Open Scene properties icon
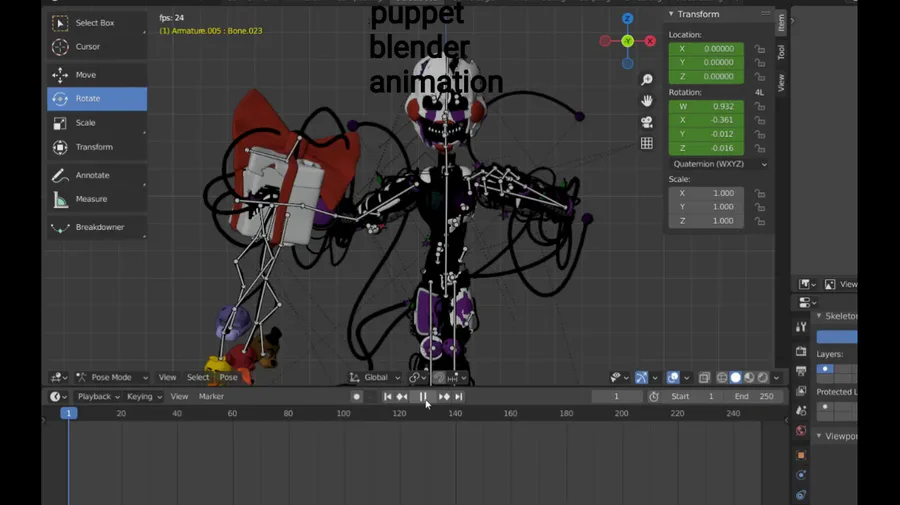Viewport: 900px width, 505px height. pyautogui.click(x=801, y=411)
